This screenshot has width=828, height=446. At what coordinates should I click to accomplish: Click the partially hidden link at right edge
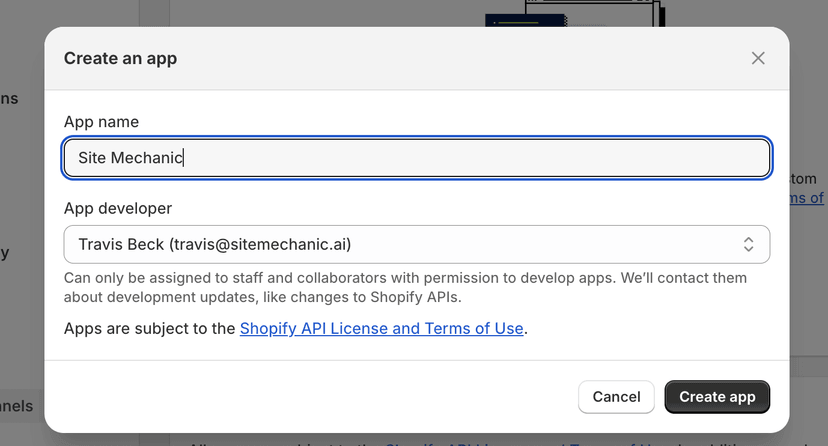pyautogui.click(x=807, y=198)
